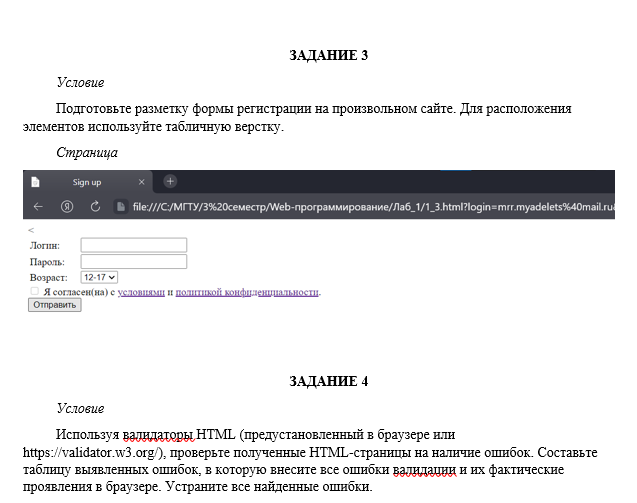Click the file icon in address bar
The image size is (637, 503).
pos(121,207)
